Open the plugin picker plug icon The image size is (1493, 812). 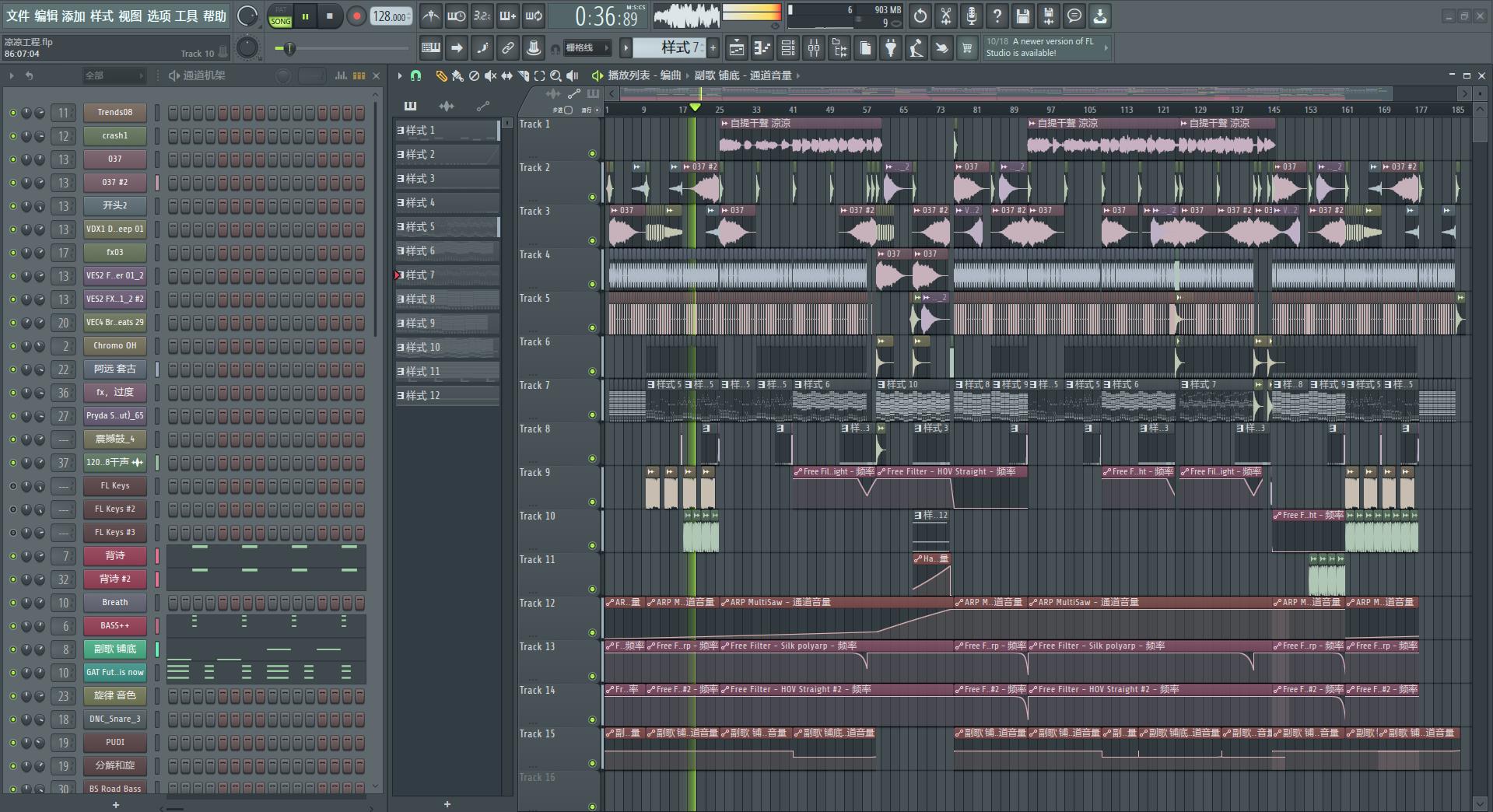[891, 48]
